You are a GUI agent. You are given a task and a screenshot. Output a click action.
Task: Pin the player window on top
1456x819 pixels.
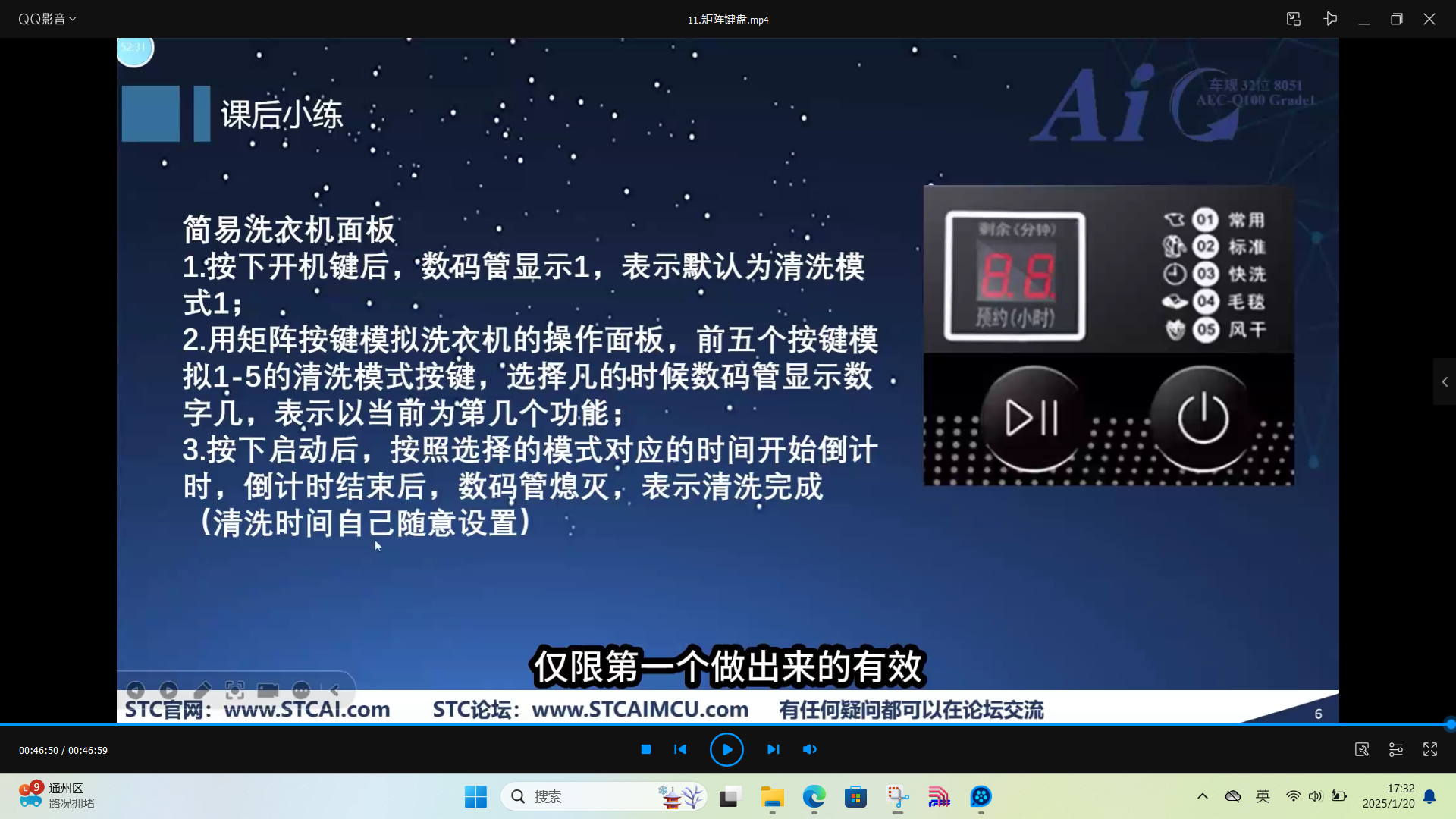tap(1330, 19)
